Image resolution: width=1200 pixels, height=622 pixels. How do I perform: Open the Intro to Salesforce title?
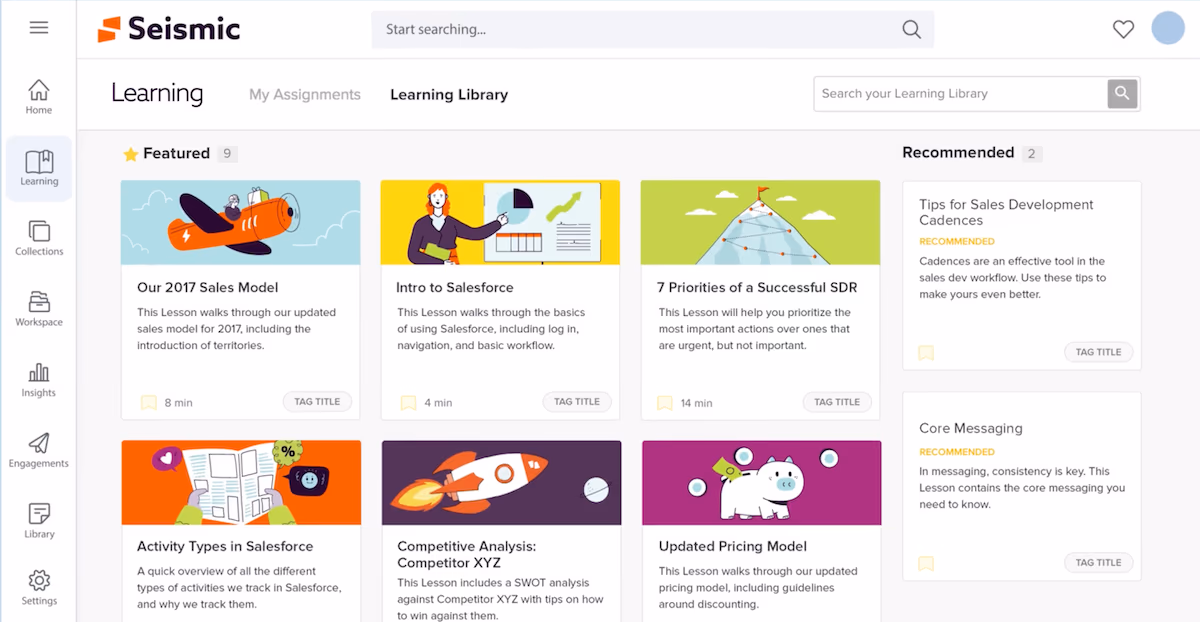click(455, 288)
